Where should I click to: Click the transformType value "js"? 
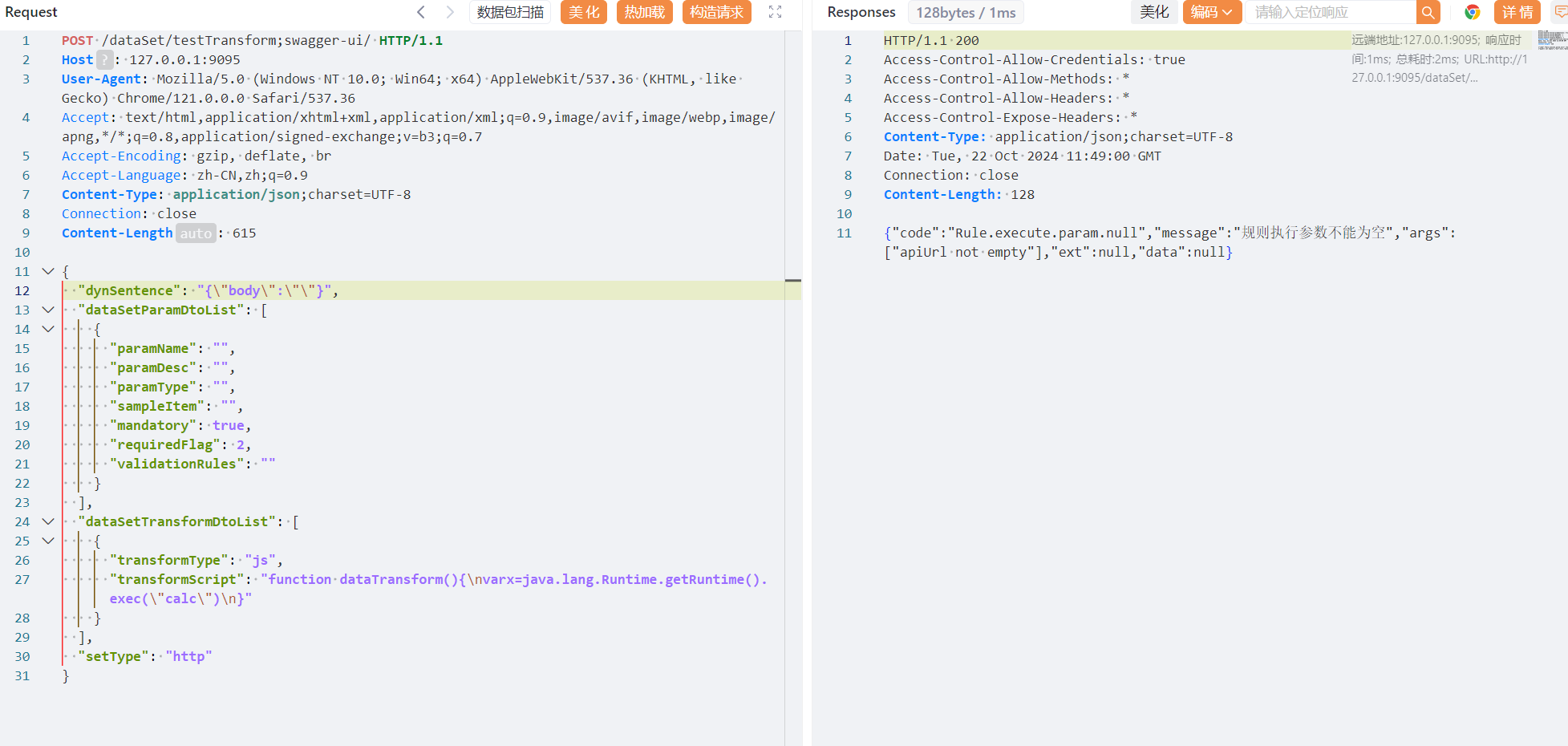tap(261, 560)
